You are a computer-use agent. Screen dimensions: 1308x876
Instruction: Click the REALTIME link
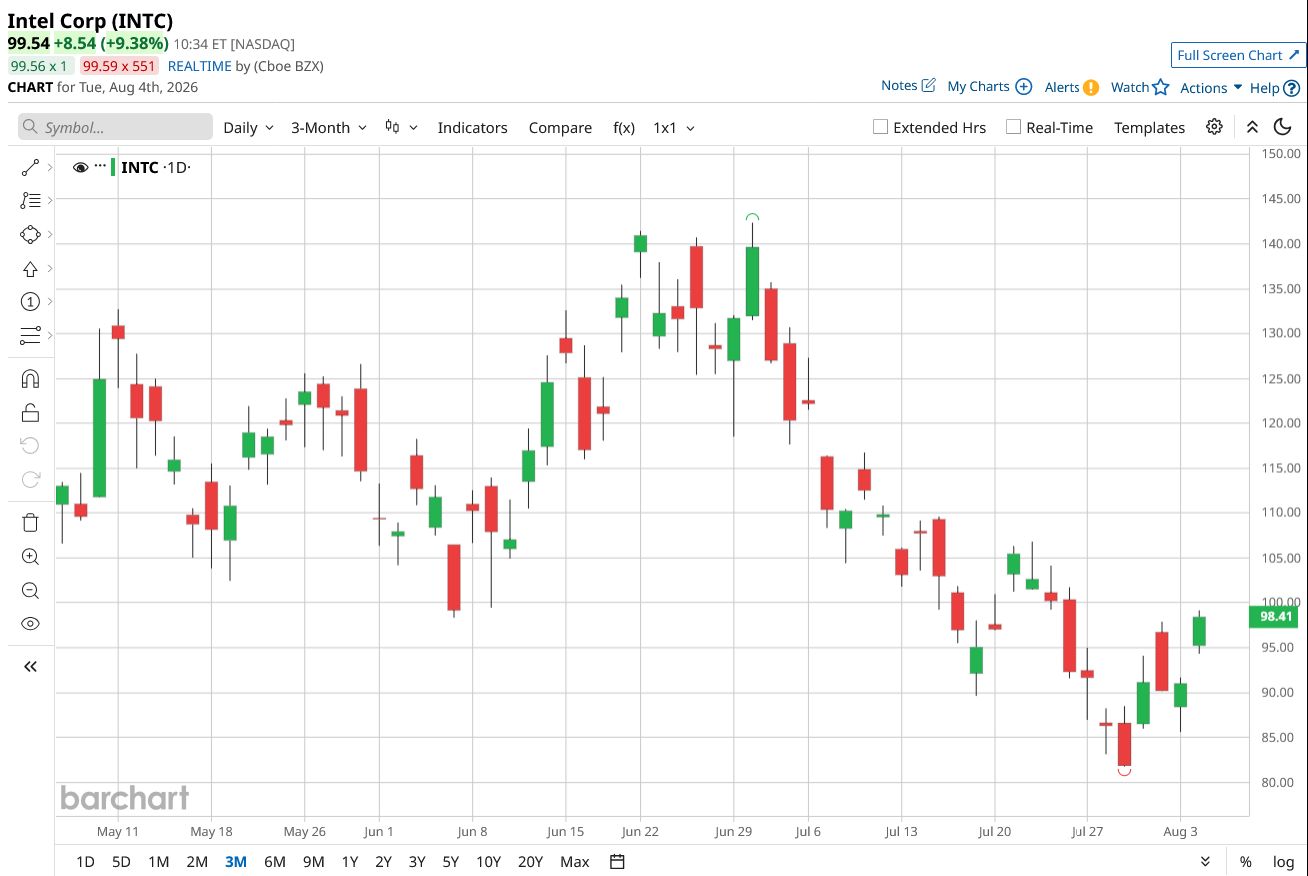coord(199,66)
